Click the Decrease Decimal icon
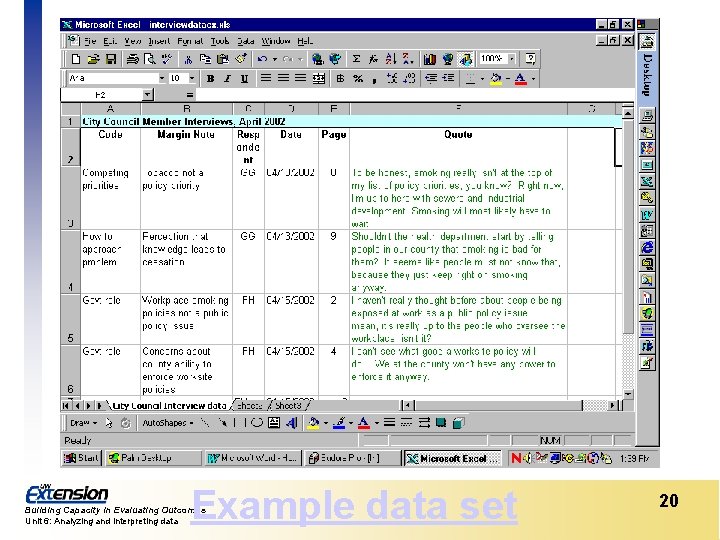 coord(409,79)
